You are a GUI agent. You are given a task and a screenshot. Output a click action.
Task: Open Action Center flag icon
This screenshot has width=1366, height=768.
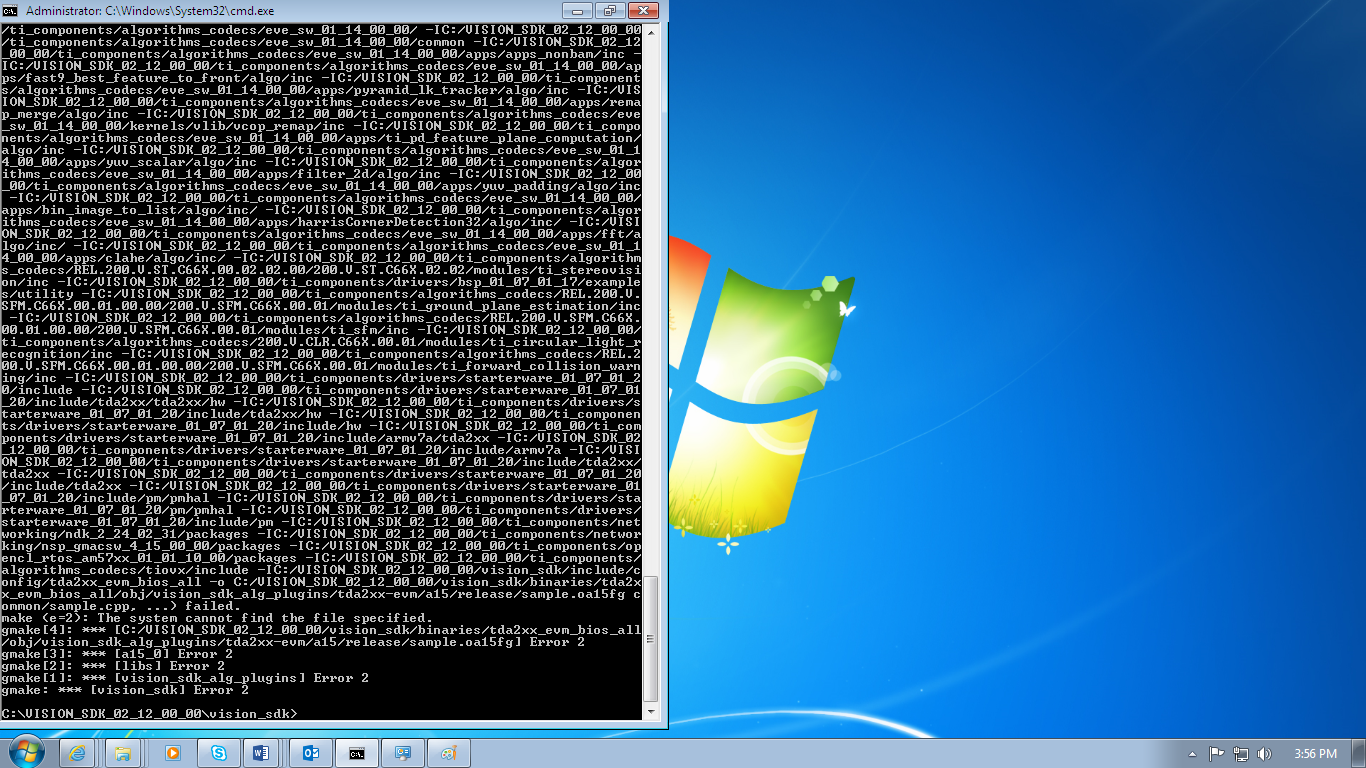(x=1217, y=754)
